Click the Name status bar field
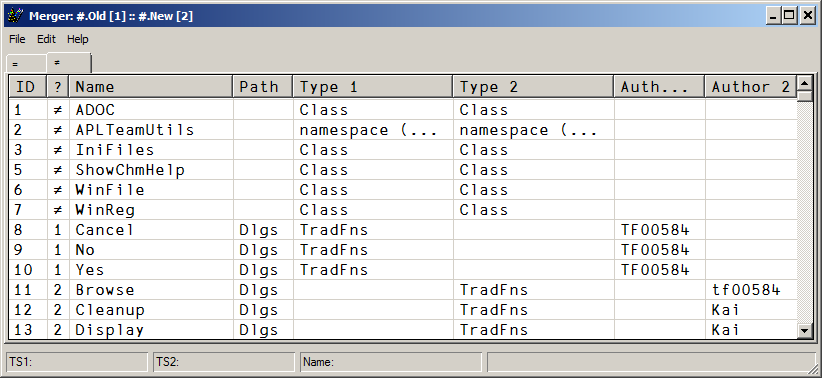Viewport: 822px width, 378px height. (x=391, y=362)
